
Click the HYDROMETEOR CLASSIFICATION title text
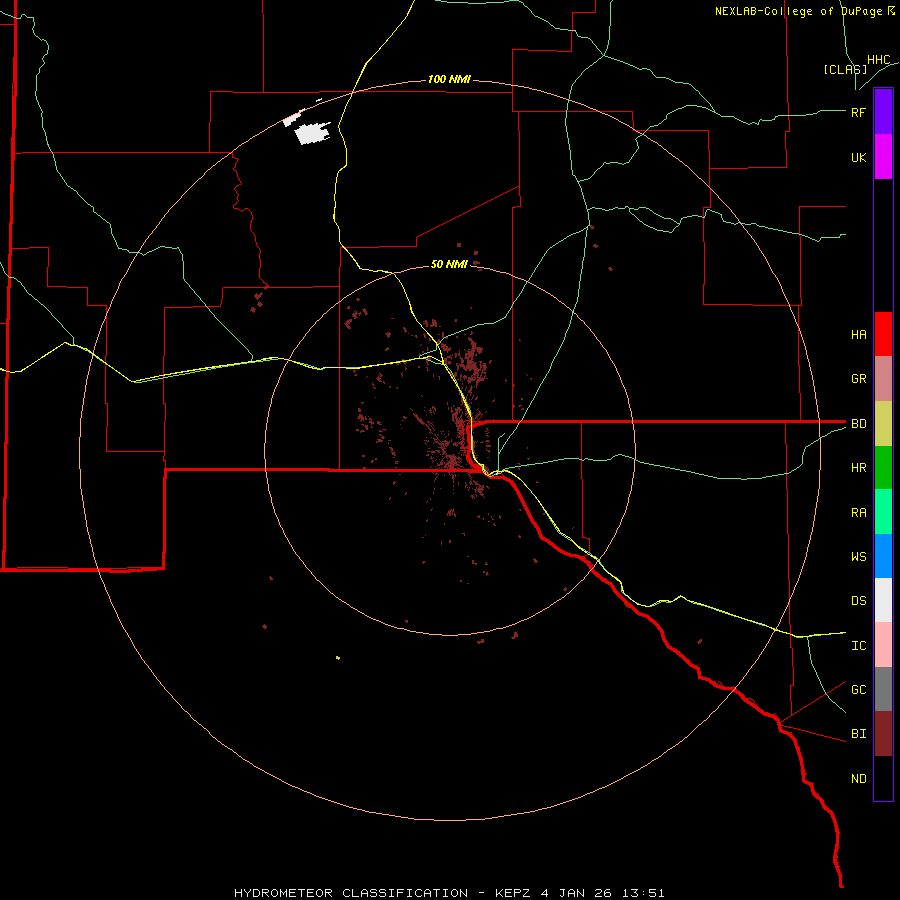tap(351, 893)
